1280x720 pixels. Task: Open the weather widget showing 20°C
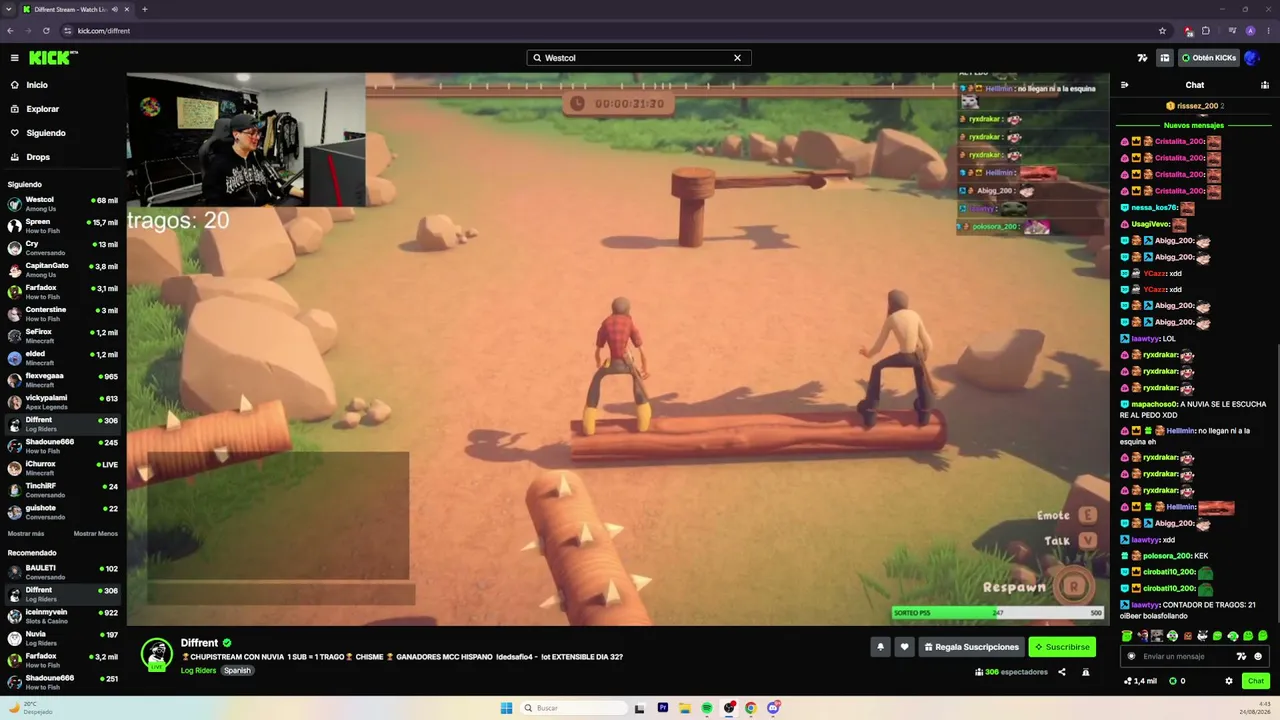(30, 708)
